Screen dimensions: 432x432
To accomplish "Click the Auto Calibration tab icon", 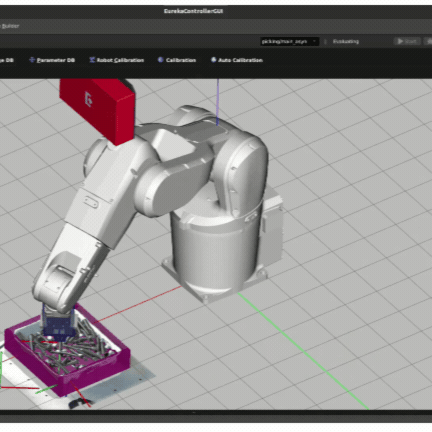I will (x=213, y=60).
